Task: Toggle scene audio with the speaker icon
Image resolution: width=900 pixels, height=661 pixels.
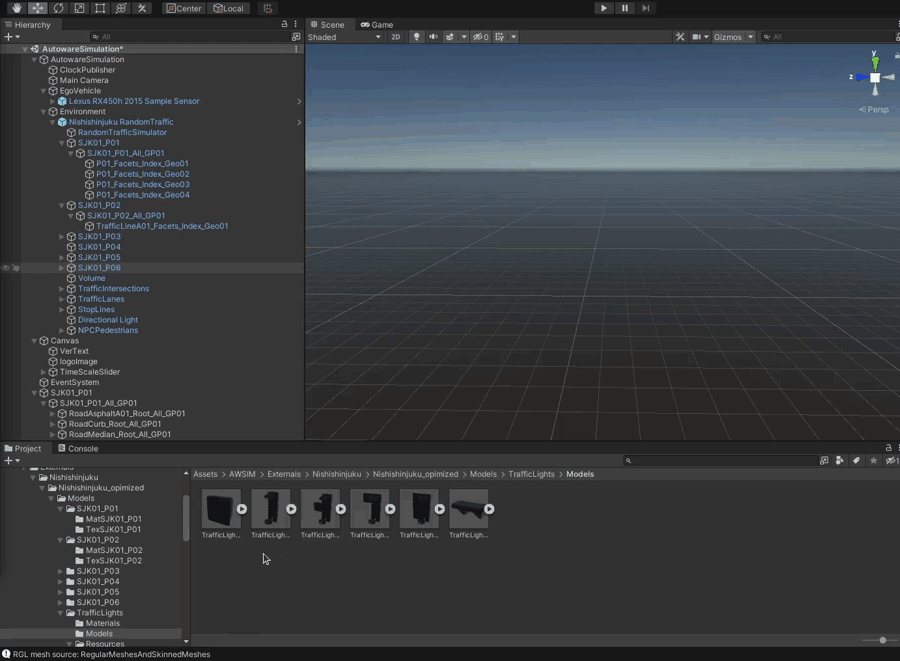Action: pos(433,37)
